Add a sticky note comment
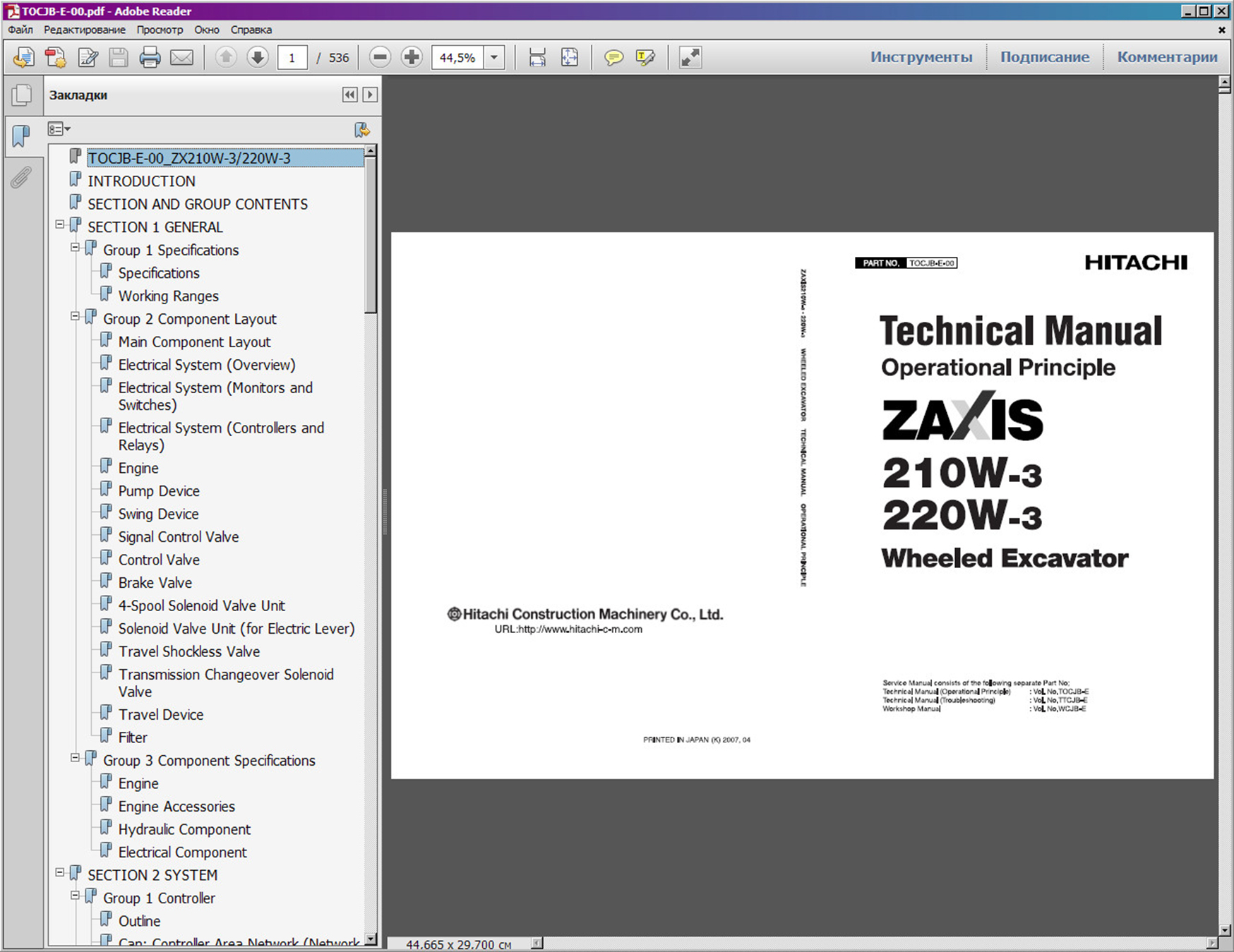Viewport: 1234px width, 952px height. coord(613,57)
